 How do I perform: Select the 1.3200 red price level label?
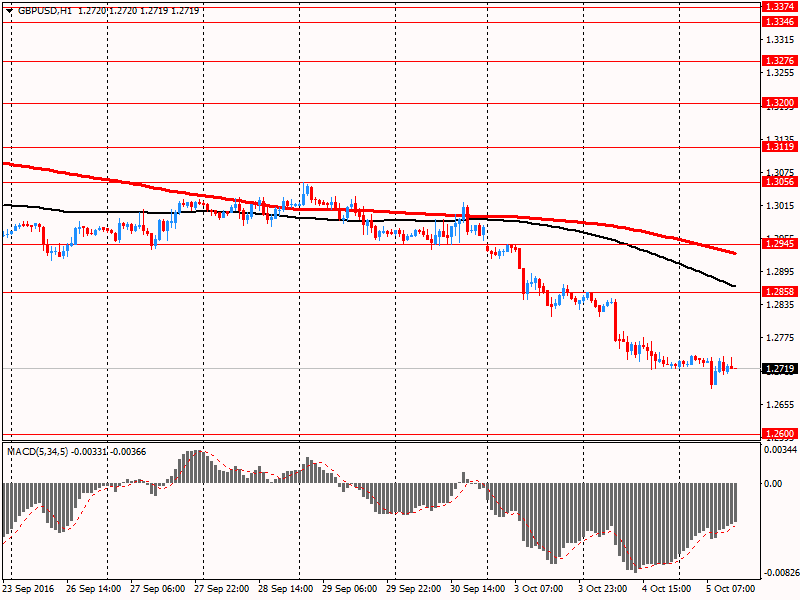tap(779, 103)
